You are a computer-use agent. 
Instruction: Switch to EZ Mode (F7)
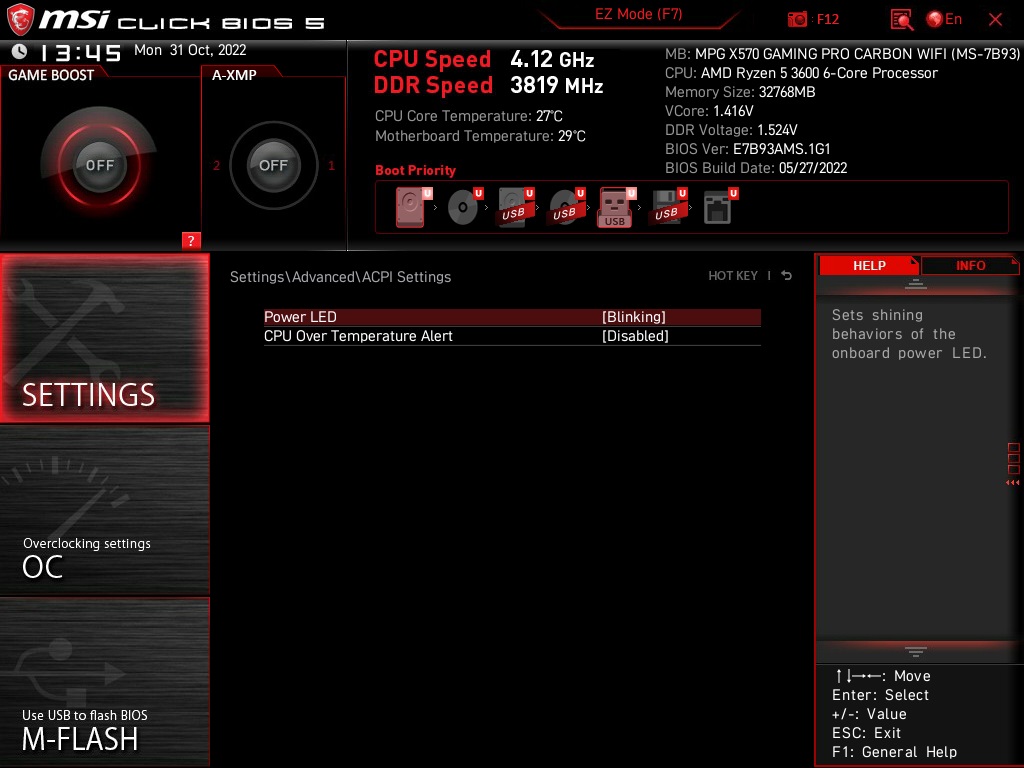(638, 14)
